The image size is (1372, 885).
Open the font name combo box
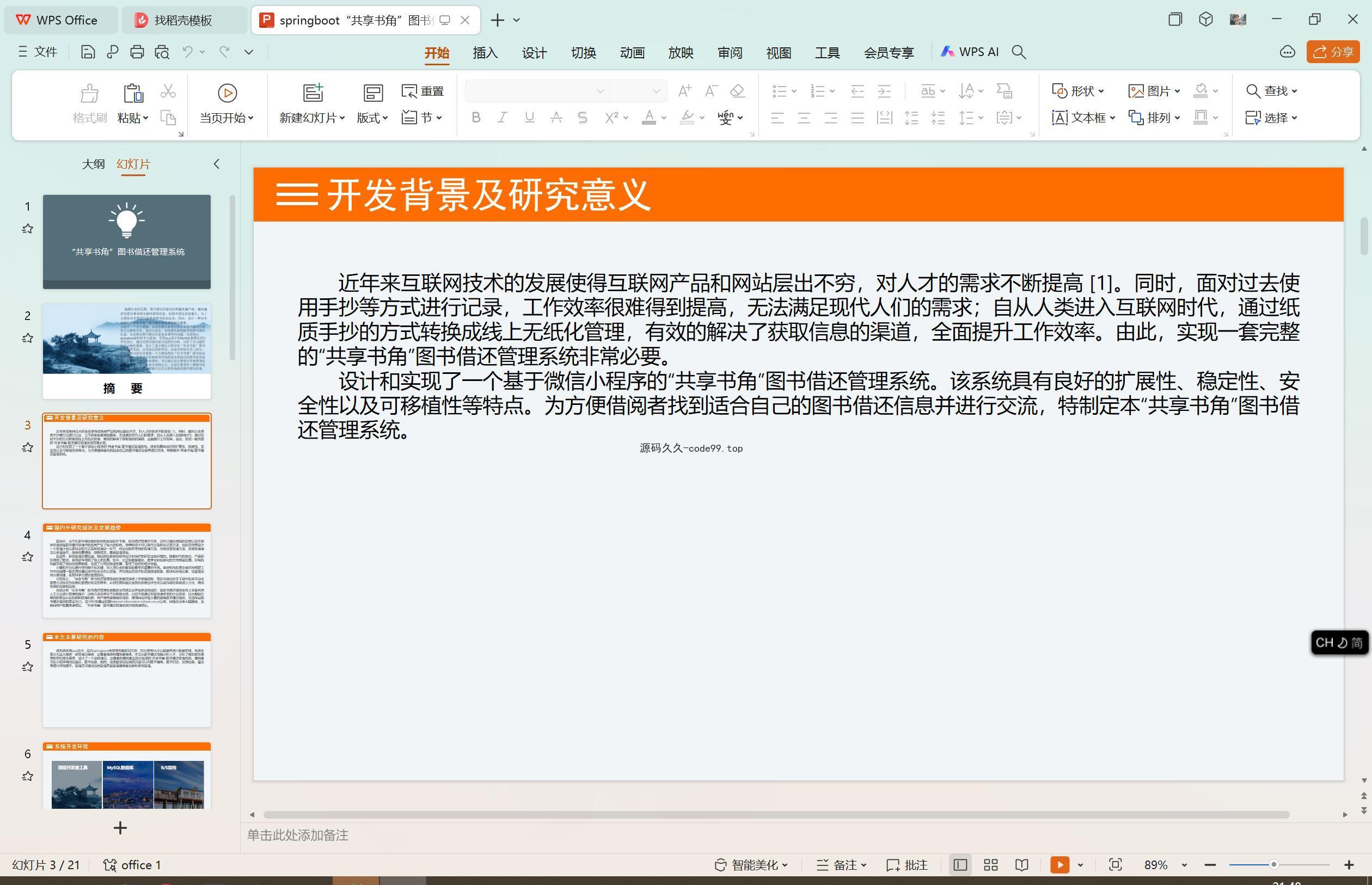coord(536,91)
